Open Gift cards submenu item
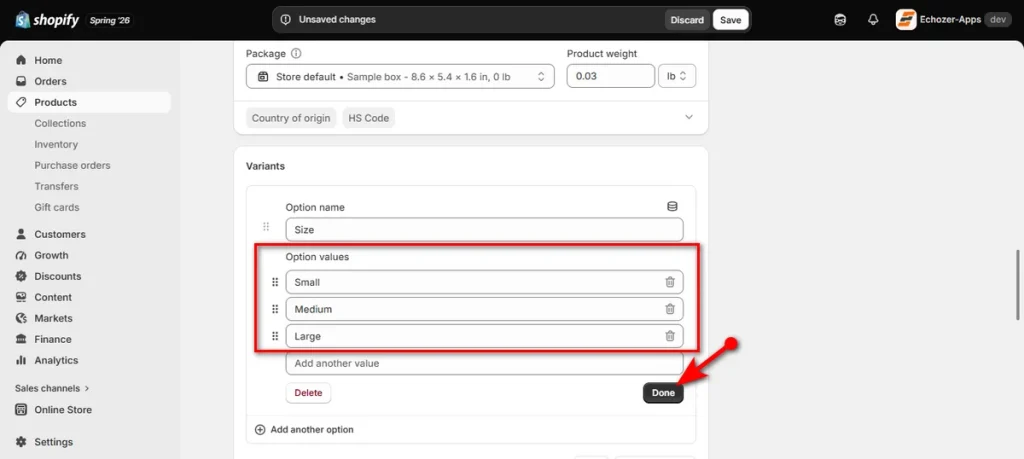The height and width of the screenshot is (459, 1024). pos(57,207)
